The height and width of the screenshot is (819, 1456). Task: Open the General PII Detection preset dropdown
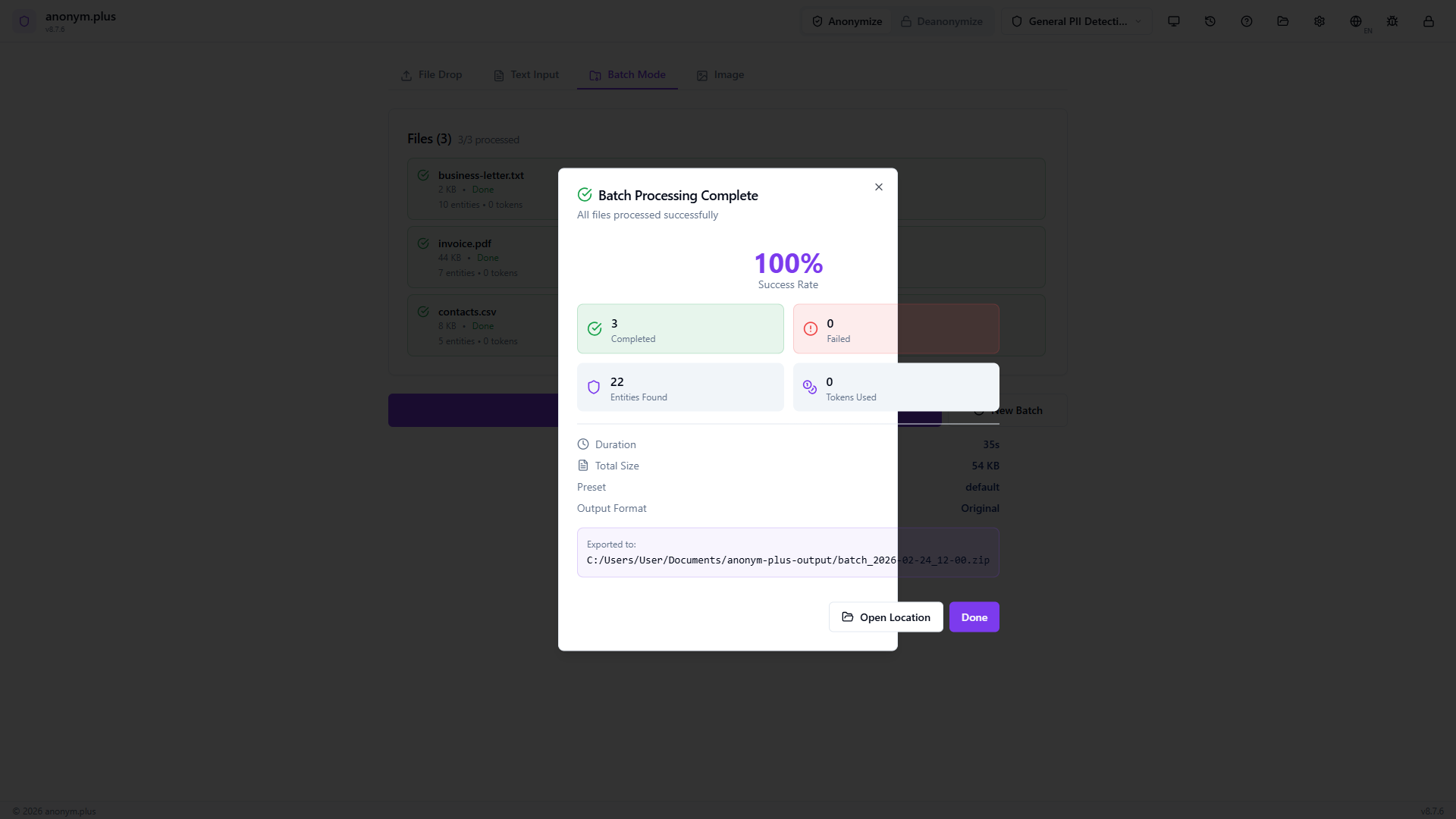tap(1076, 21)
